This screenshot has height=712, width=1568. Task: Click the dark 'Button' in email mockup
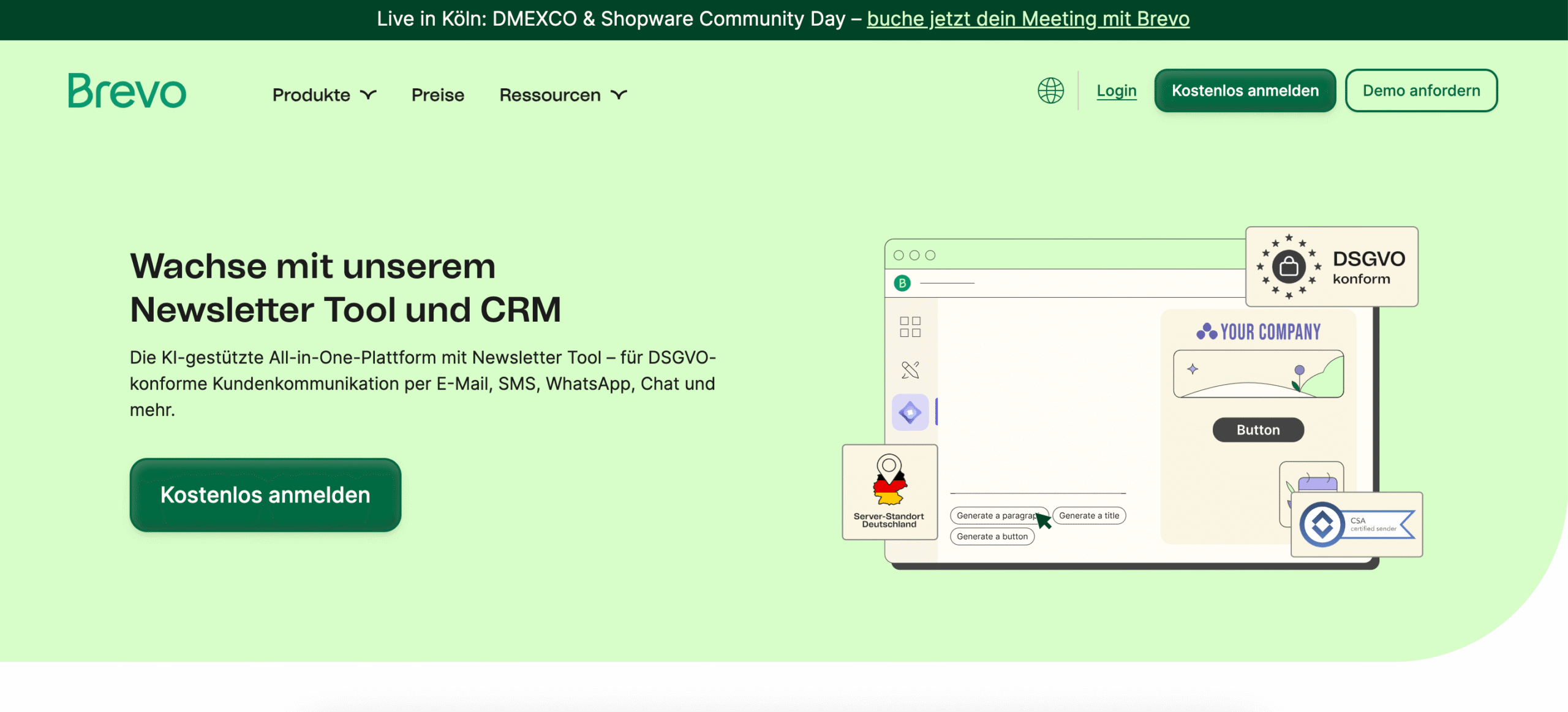[1258, 430]
